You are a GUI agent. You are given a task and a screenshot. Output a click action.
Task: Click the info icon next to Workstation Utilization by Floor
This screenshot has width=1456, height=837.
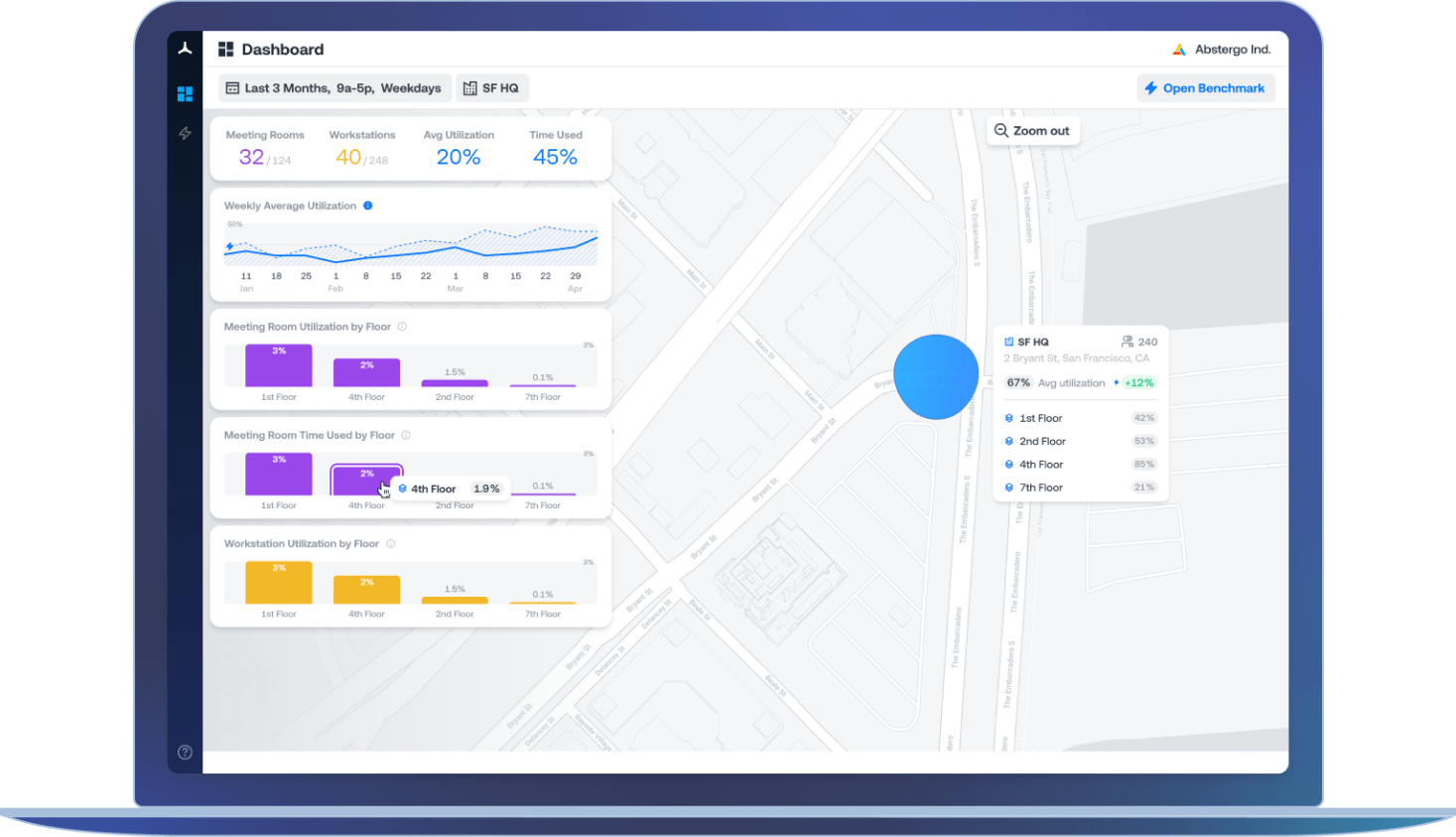click(391, 543)
